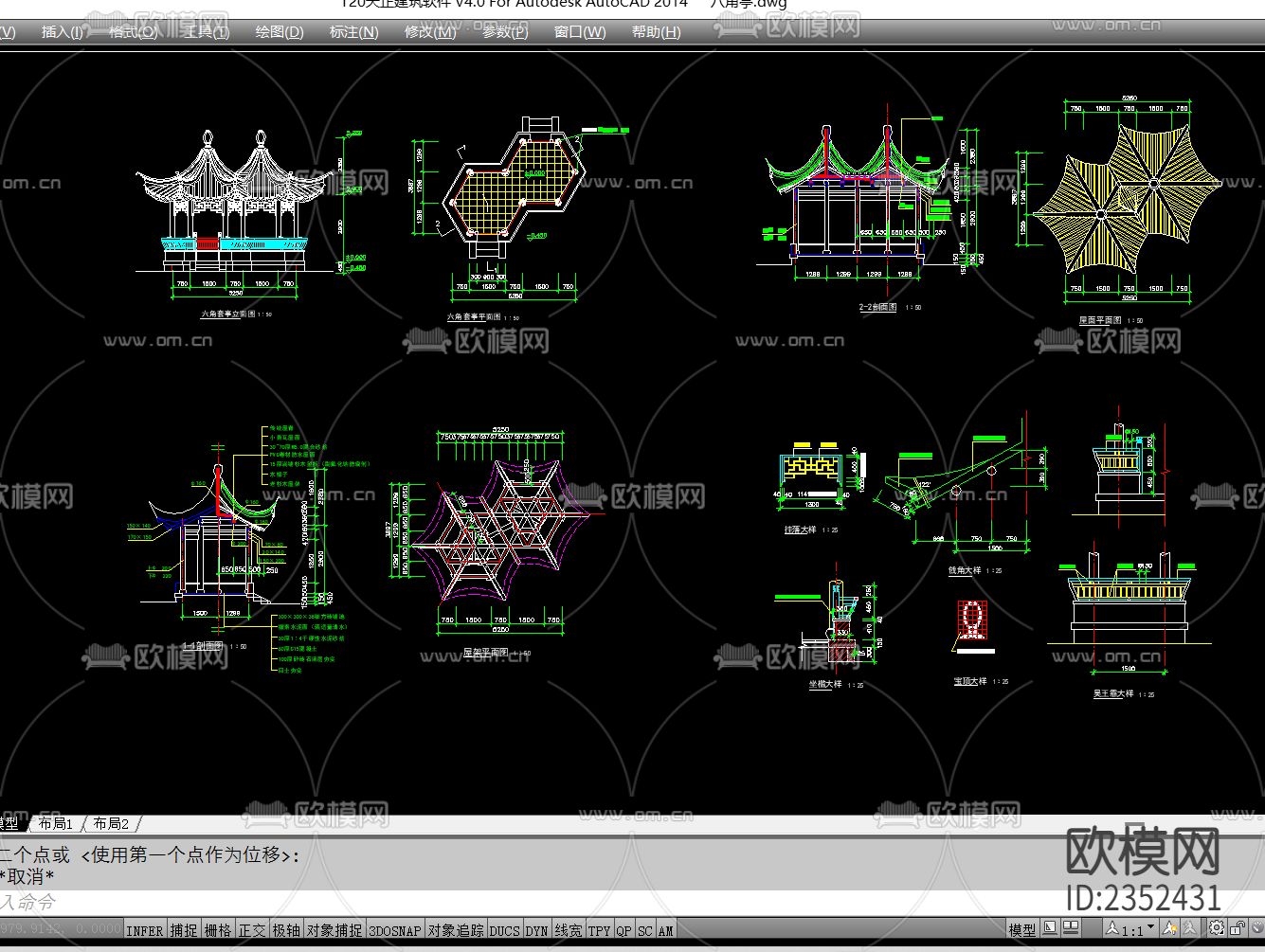Click the coordinates readout in status bar
Screen dimensions: 1265x952
[x=61, y=930]
